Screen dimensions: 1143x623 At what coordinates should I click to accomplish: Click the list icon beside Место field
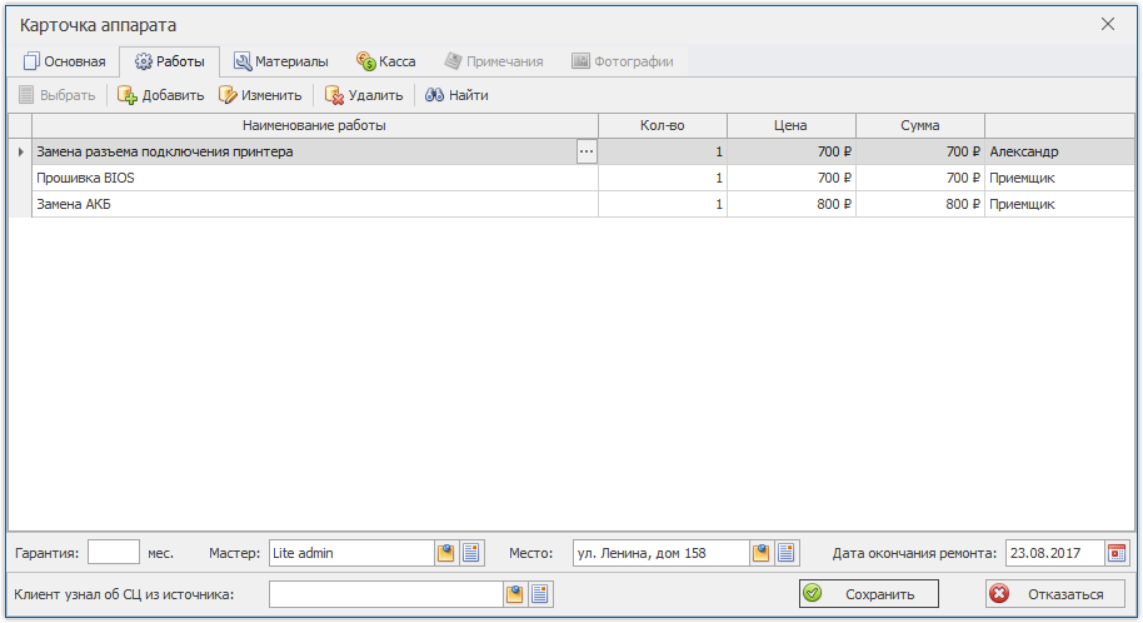pos(786,553)
